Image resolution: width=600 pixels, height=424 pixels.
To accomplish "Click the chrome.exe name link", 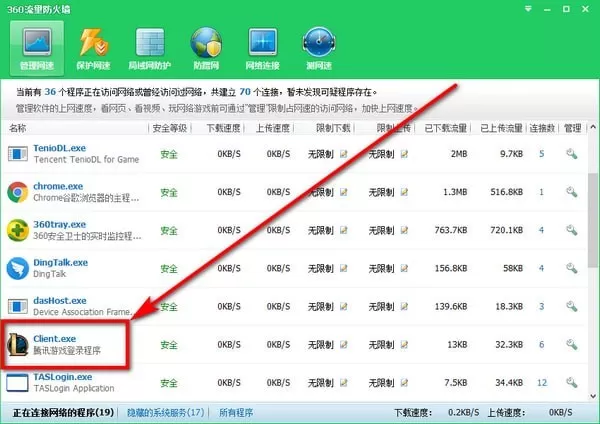I will click(x=58, y=186).
